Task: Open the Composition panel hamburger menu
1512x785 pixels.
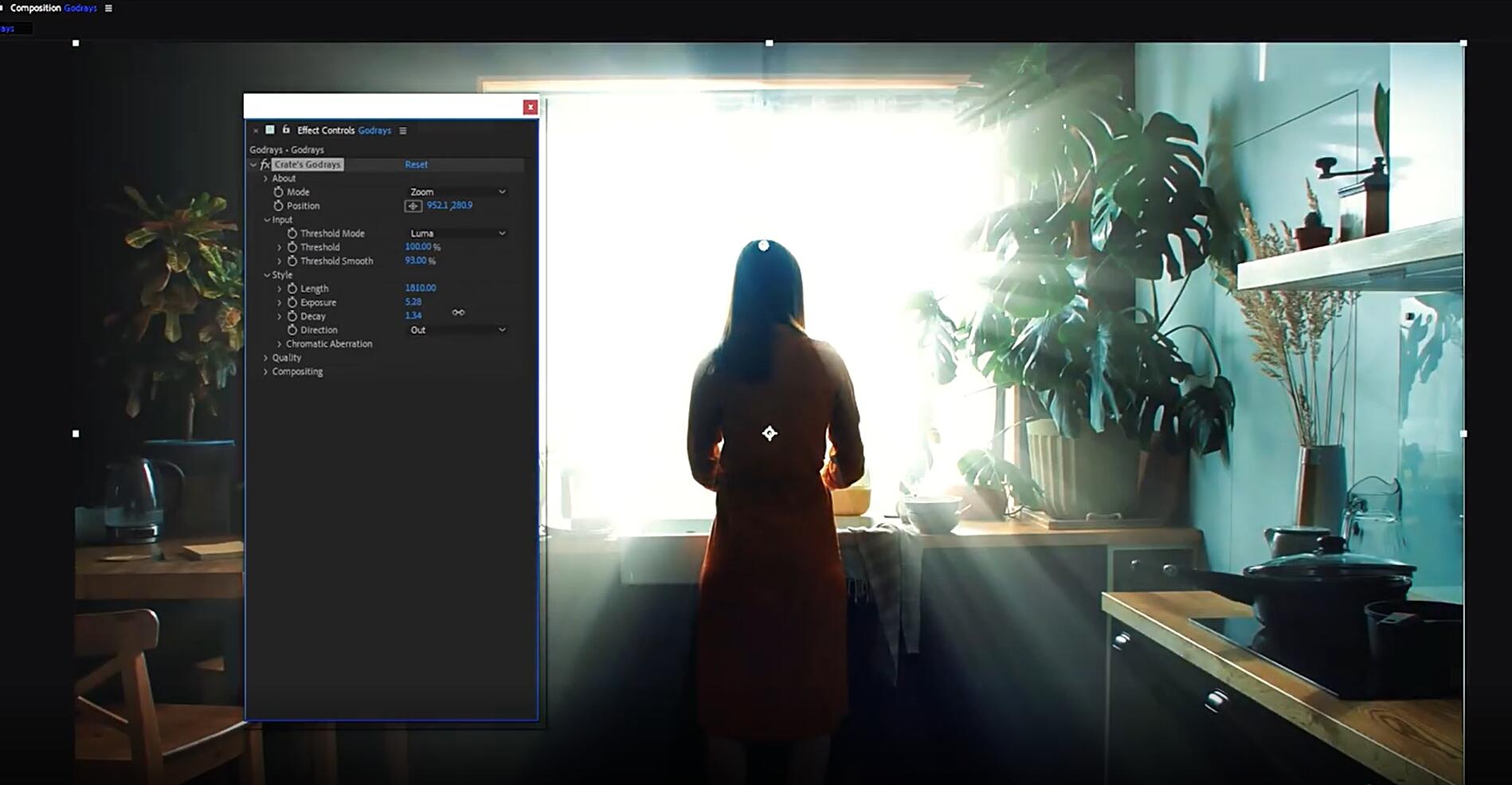Action: click(x=108, y=8)
